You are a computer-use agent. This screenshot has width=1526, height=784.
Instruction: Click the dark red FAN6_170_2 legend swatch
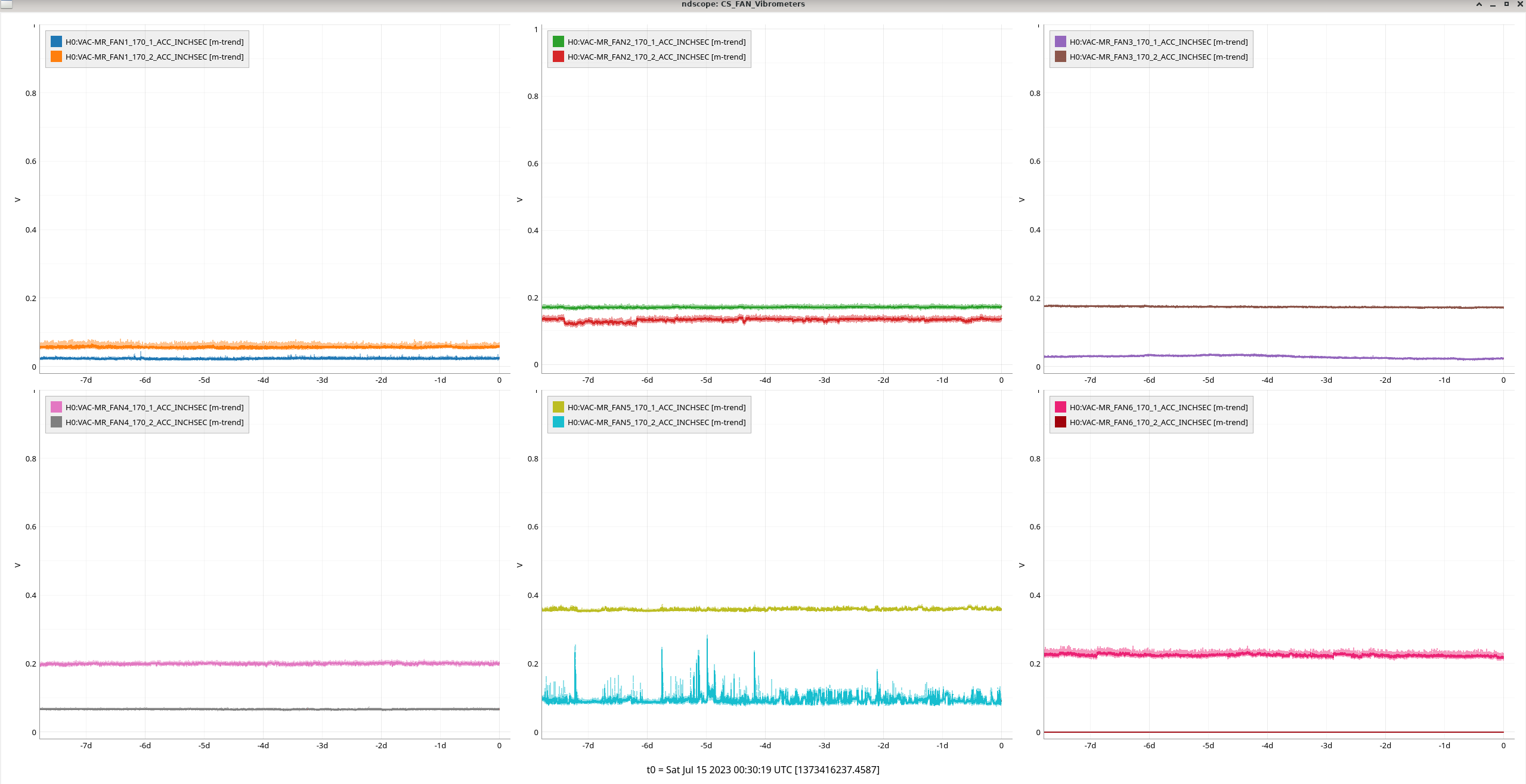(x=1060, y=422)
